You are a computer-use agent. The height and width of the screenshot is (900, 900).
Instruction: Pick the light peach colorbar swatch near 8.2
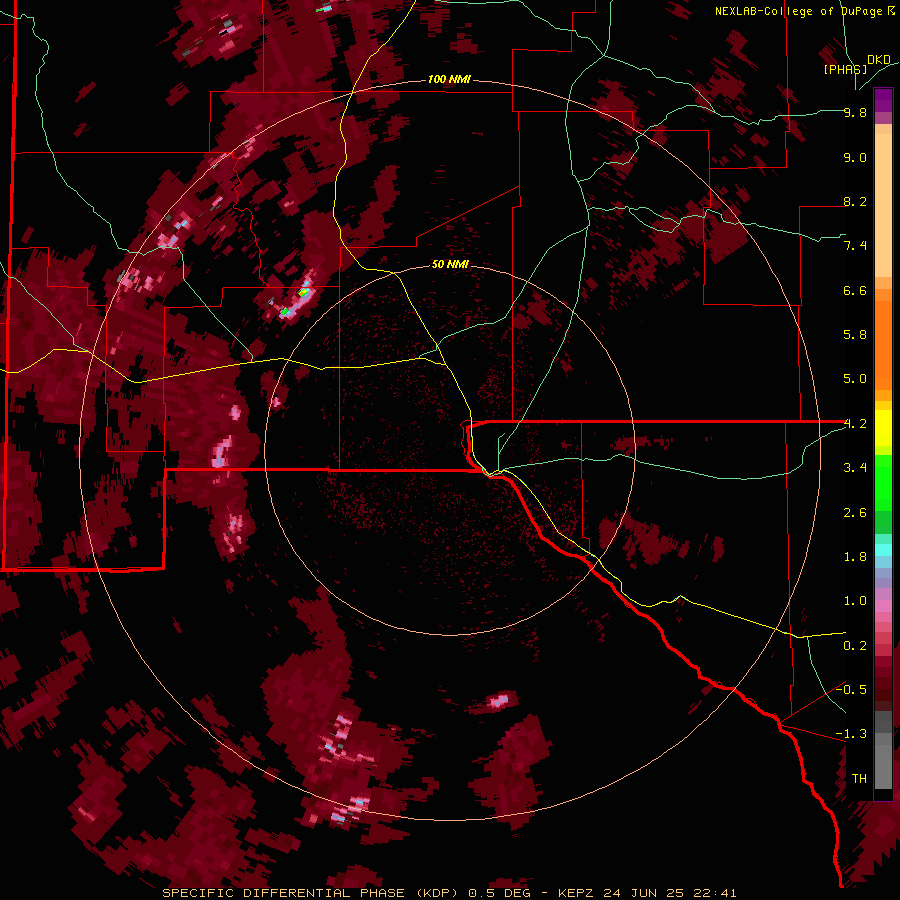point(883,205)
